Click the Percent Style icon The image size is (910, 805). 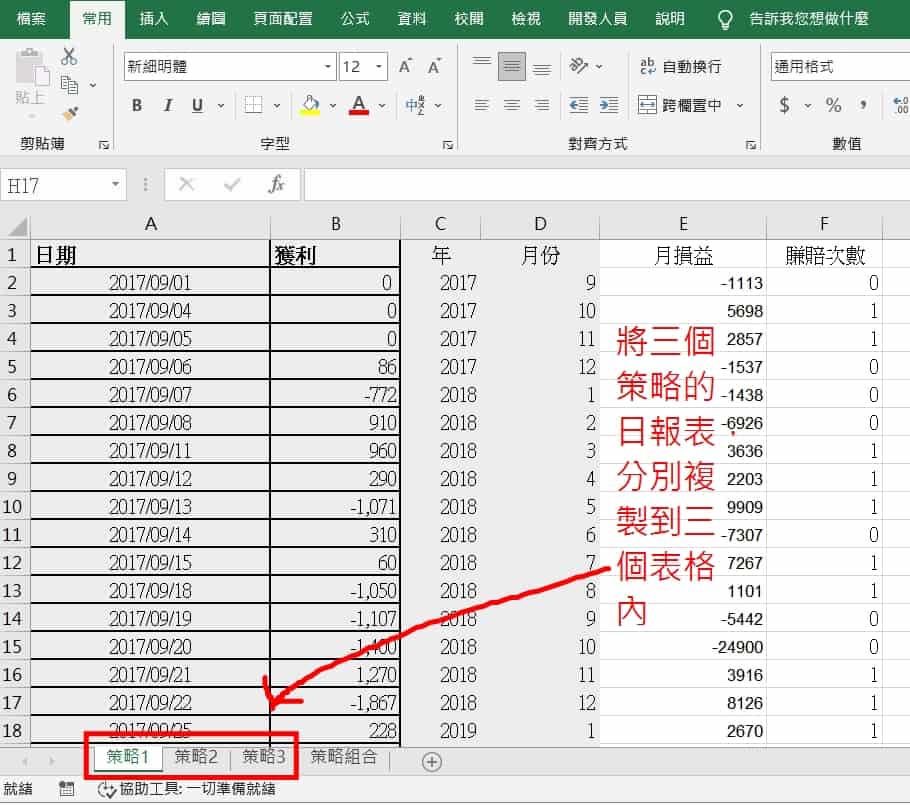click(833, 105)
